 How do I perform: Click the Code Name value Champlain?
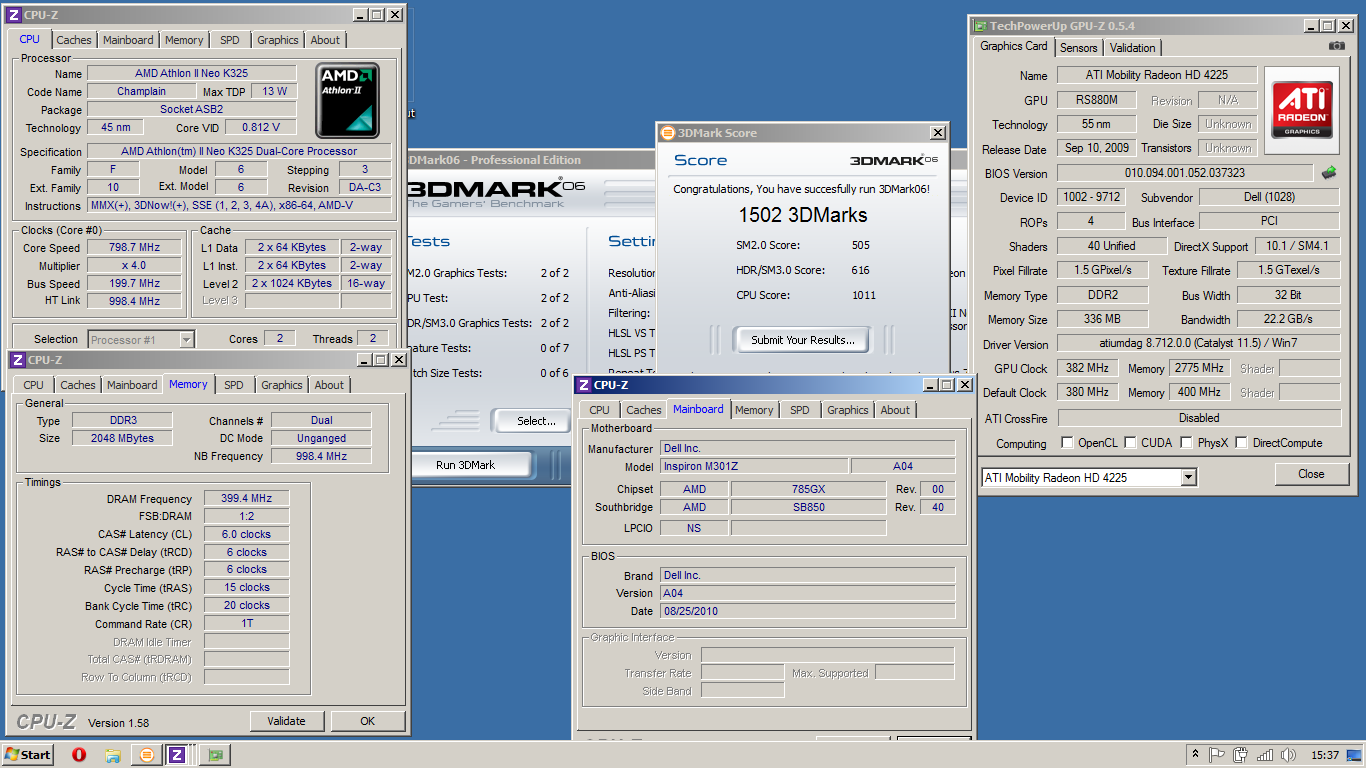(141, 92)
